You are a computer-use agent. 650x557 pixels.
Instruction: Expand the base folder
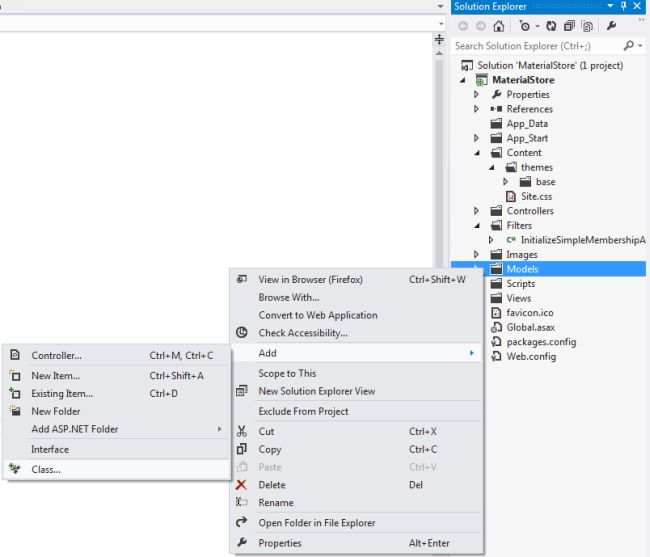coord(505,182)
